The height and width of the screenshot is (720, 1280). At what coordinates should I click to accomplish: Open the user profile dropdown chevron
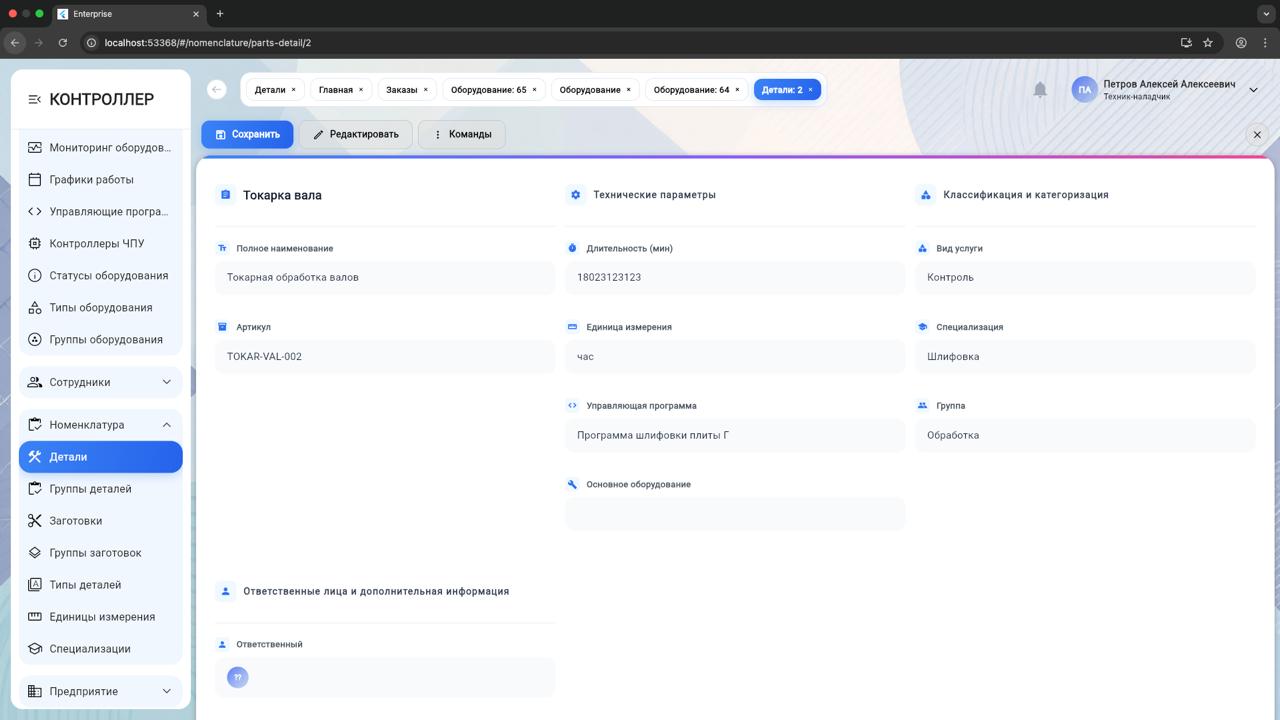click(1253, 90)
